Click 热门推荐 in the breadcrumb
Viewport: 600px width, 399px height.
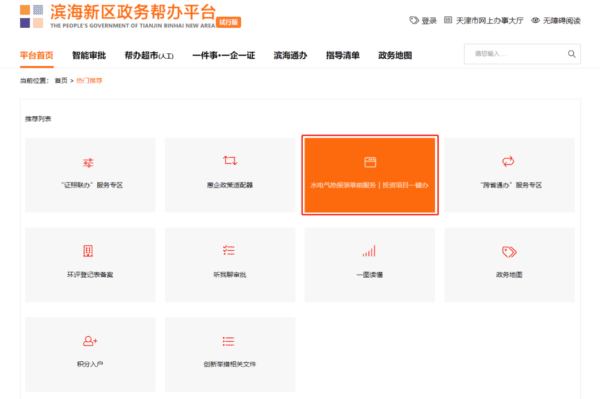point(89,80)
